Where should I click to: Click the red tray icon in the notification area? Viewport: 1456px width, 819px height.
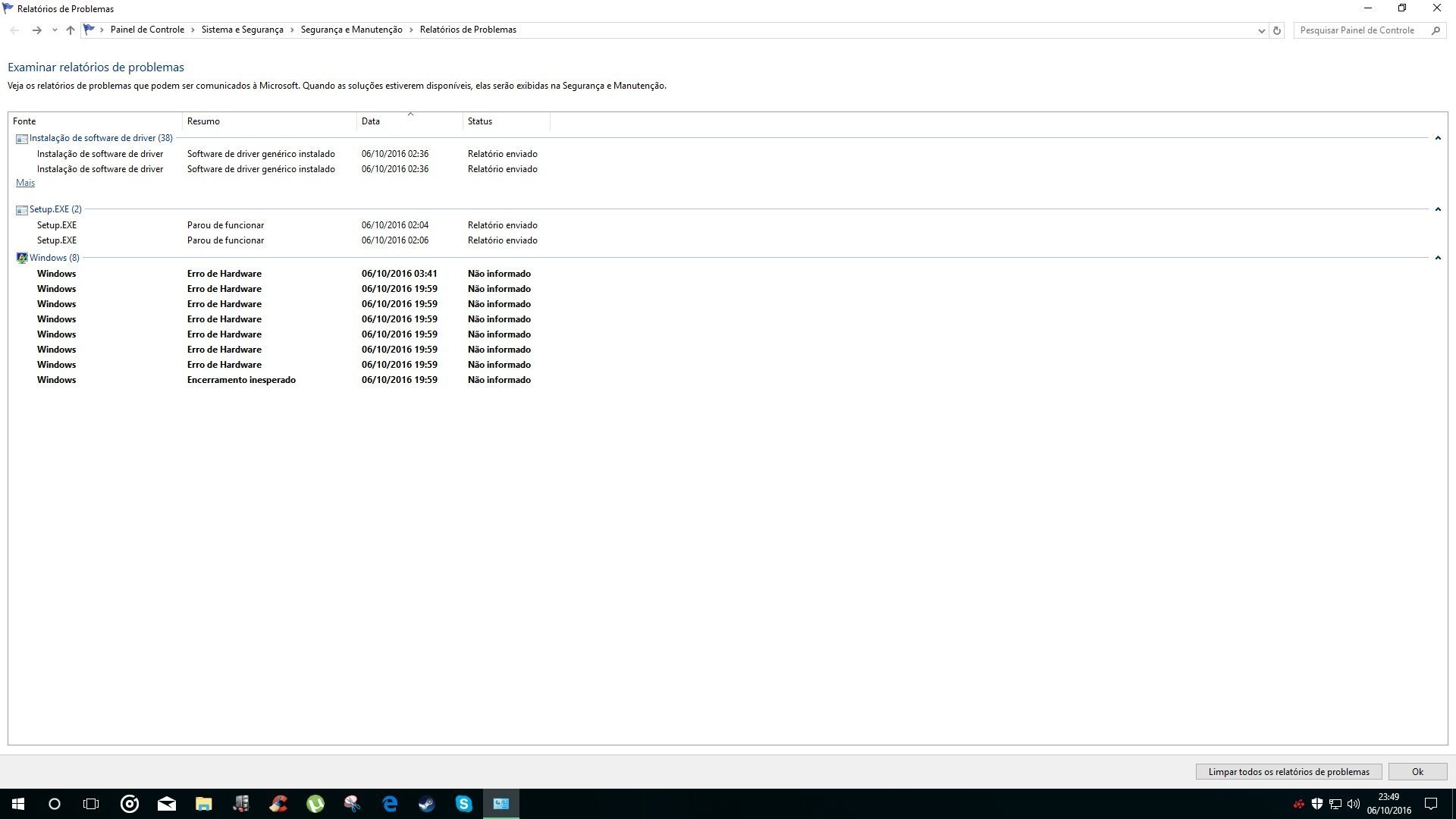coord(1299,804)
